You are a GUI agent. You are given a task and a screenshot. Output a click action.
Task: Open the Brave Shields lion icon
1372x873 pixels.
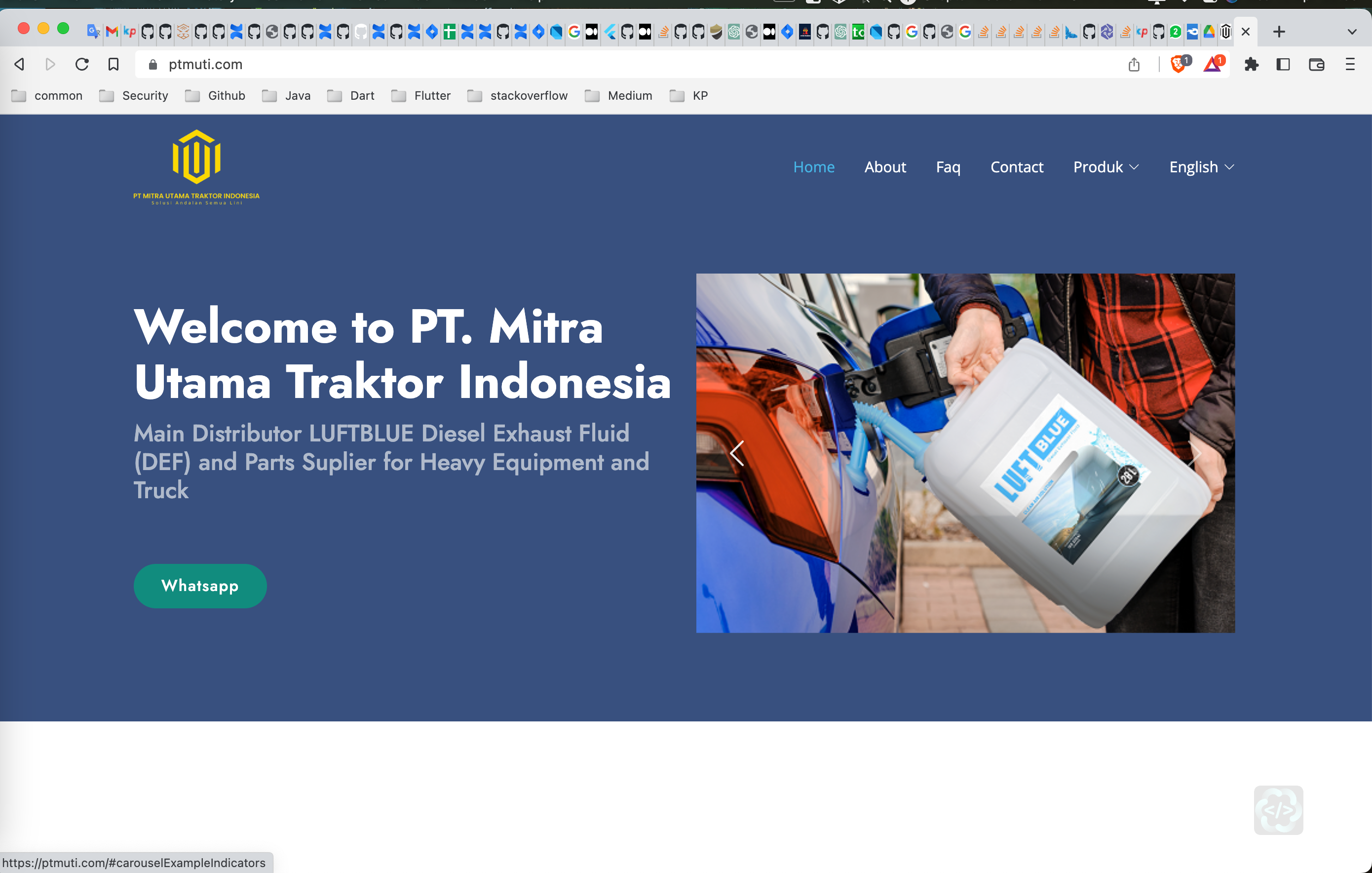[1180, 64]
